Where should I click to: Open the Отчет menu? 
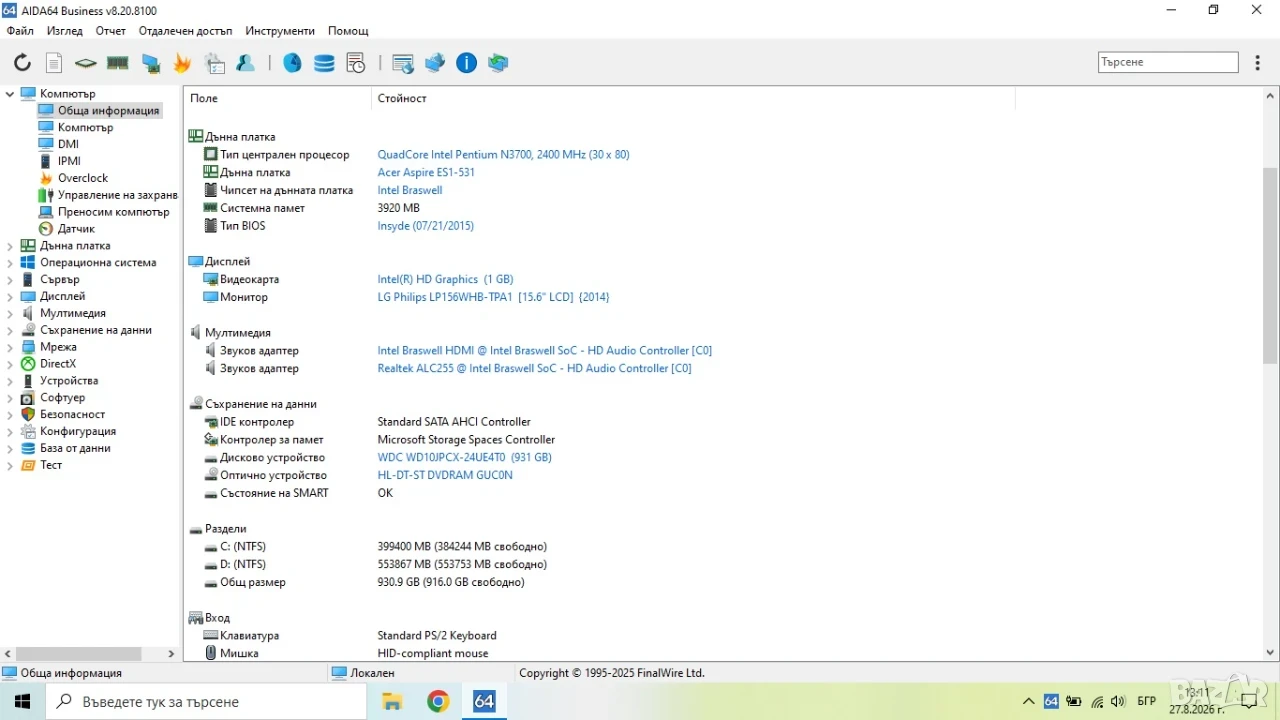coord(111,31)
